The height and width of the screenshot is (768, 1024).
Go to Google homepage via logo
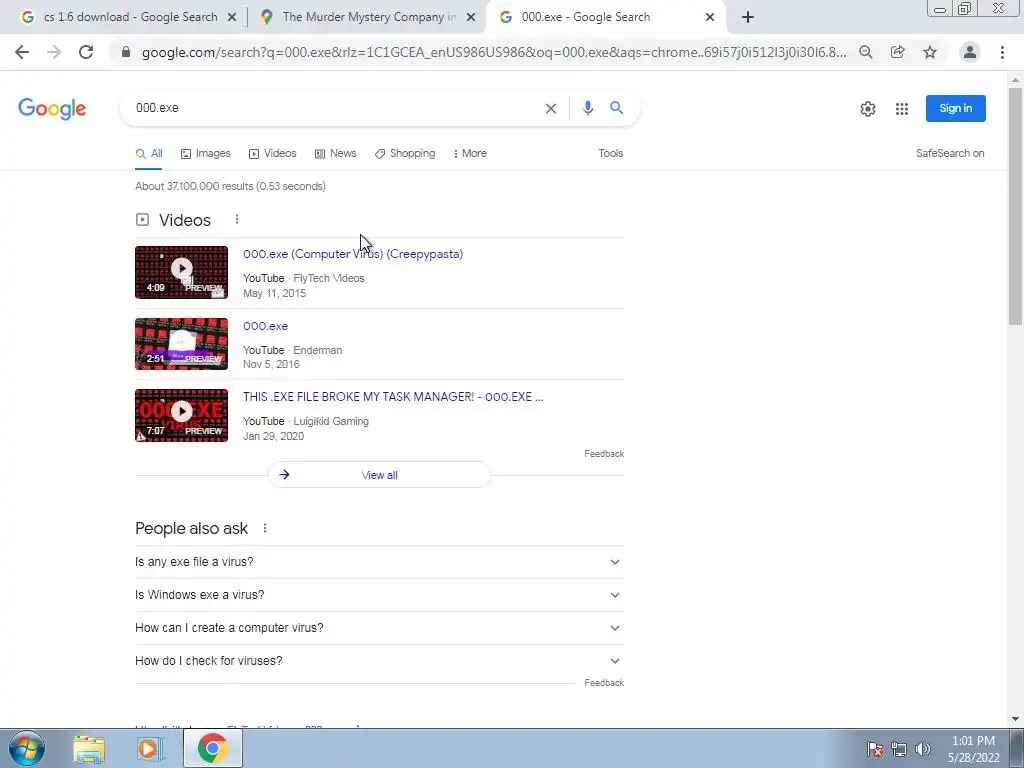pos(52,109)
